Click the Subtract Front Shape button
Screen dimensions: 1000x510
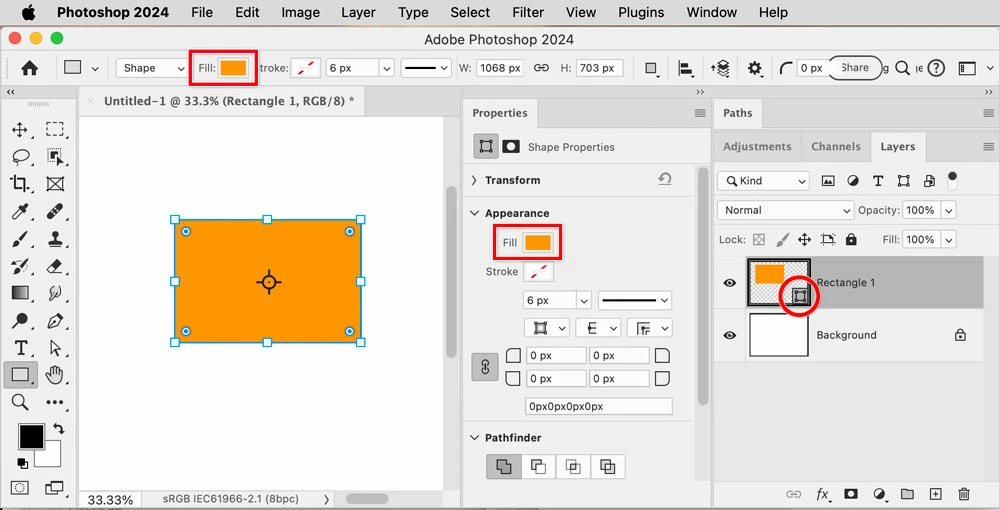[x=538, y=467]
